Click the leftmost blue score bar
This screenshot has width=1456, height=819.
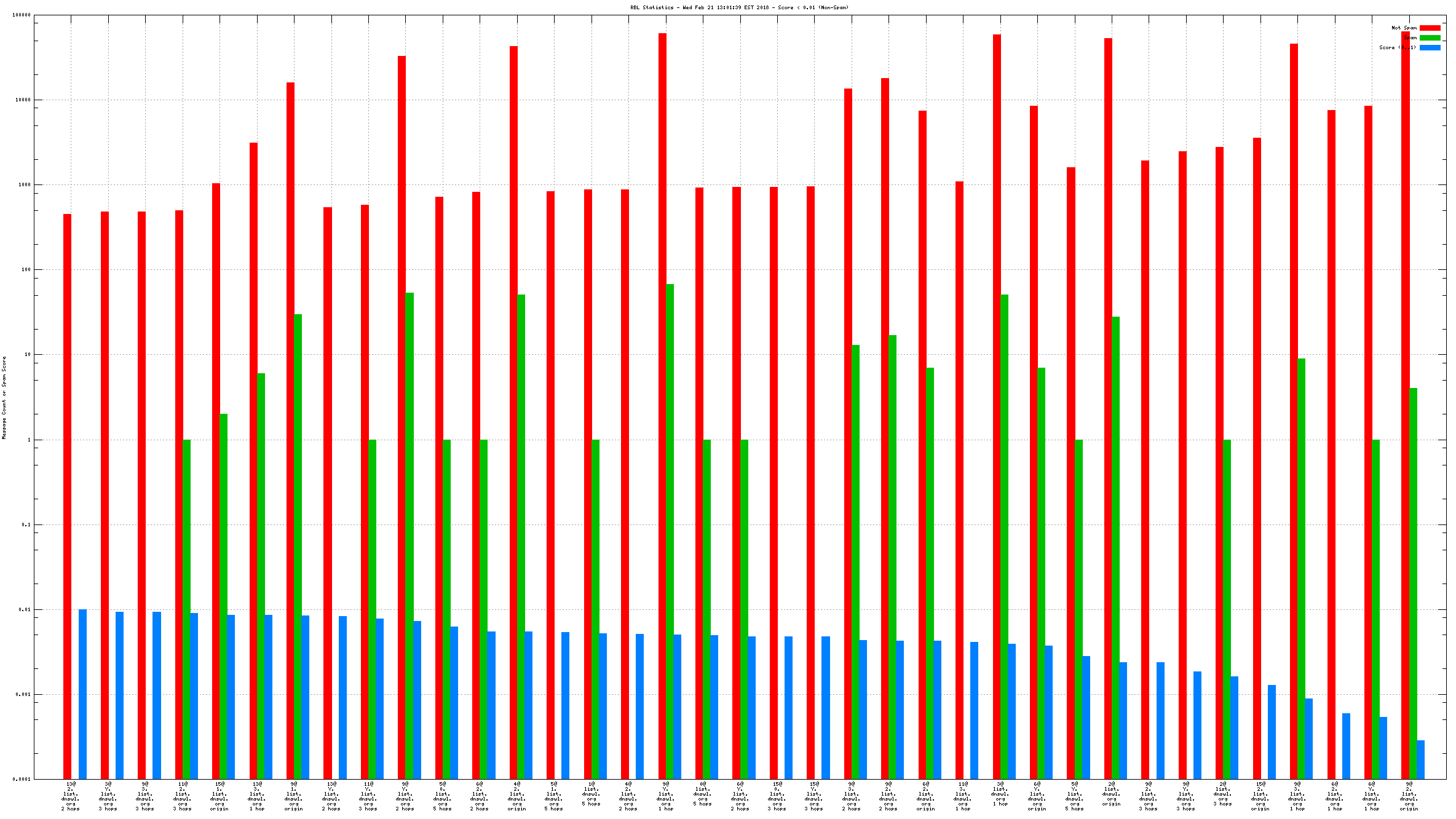82,694
